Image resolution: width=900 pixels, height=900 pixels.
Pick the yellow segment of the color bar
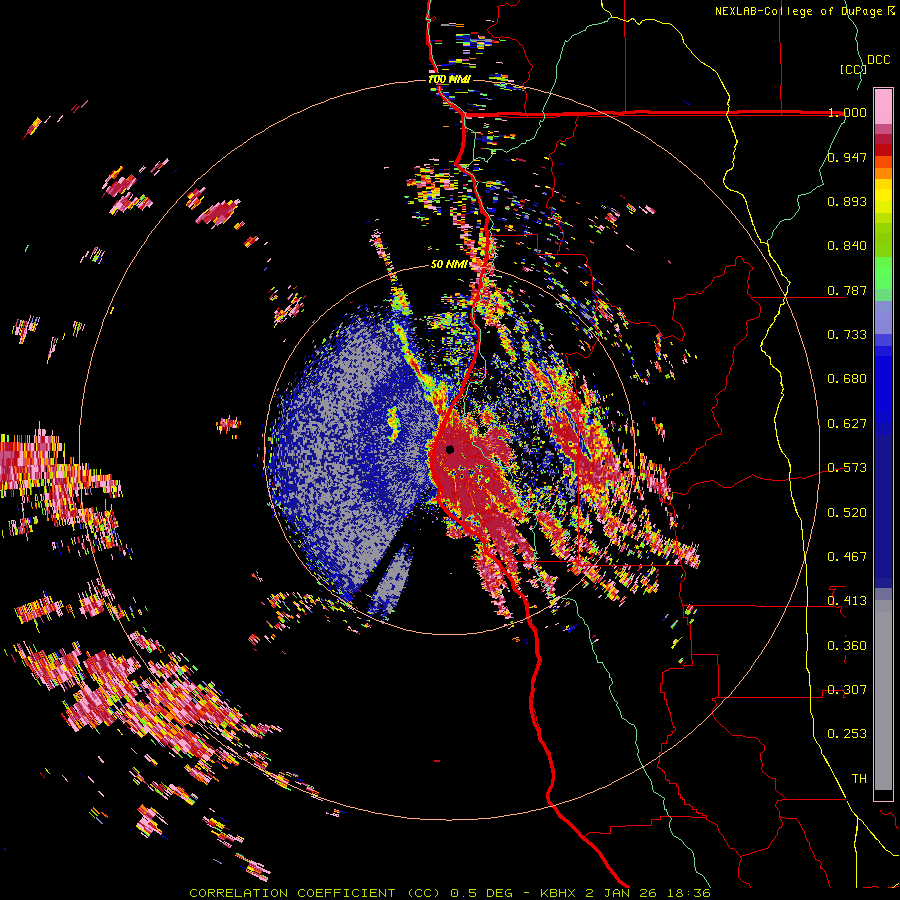[x=883, y=197]
